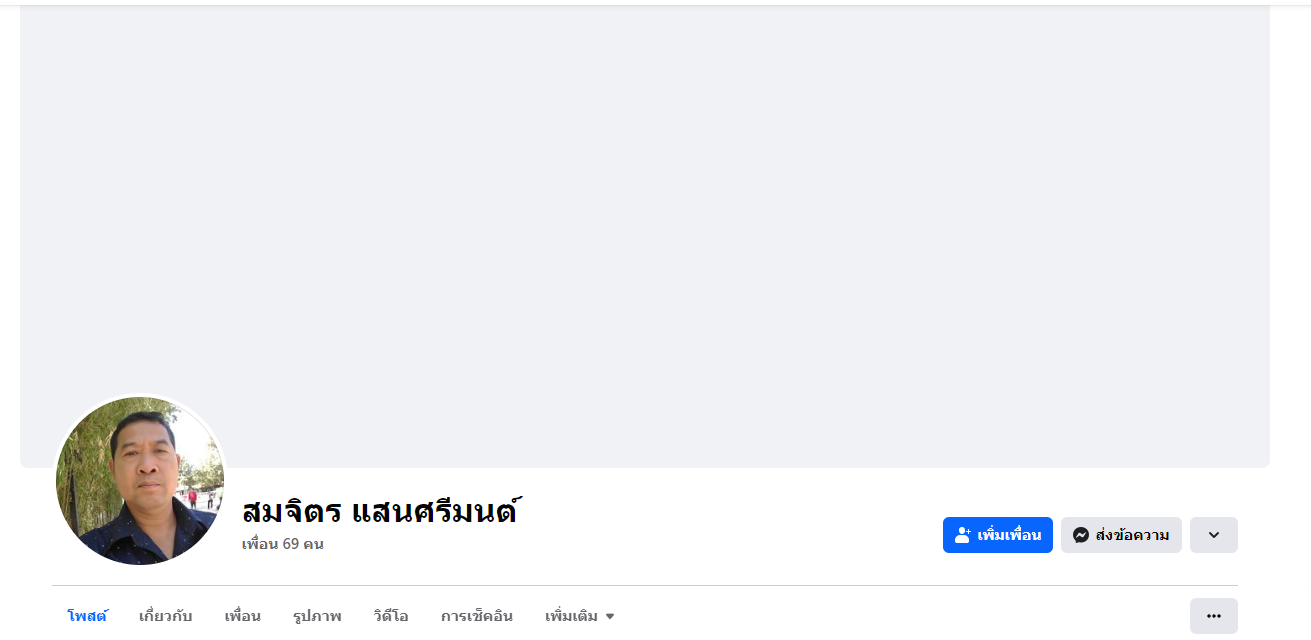Click the เพื่อน 69 คน friends count link

pos(282,544)
